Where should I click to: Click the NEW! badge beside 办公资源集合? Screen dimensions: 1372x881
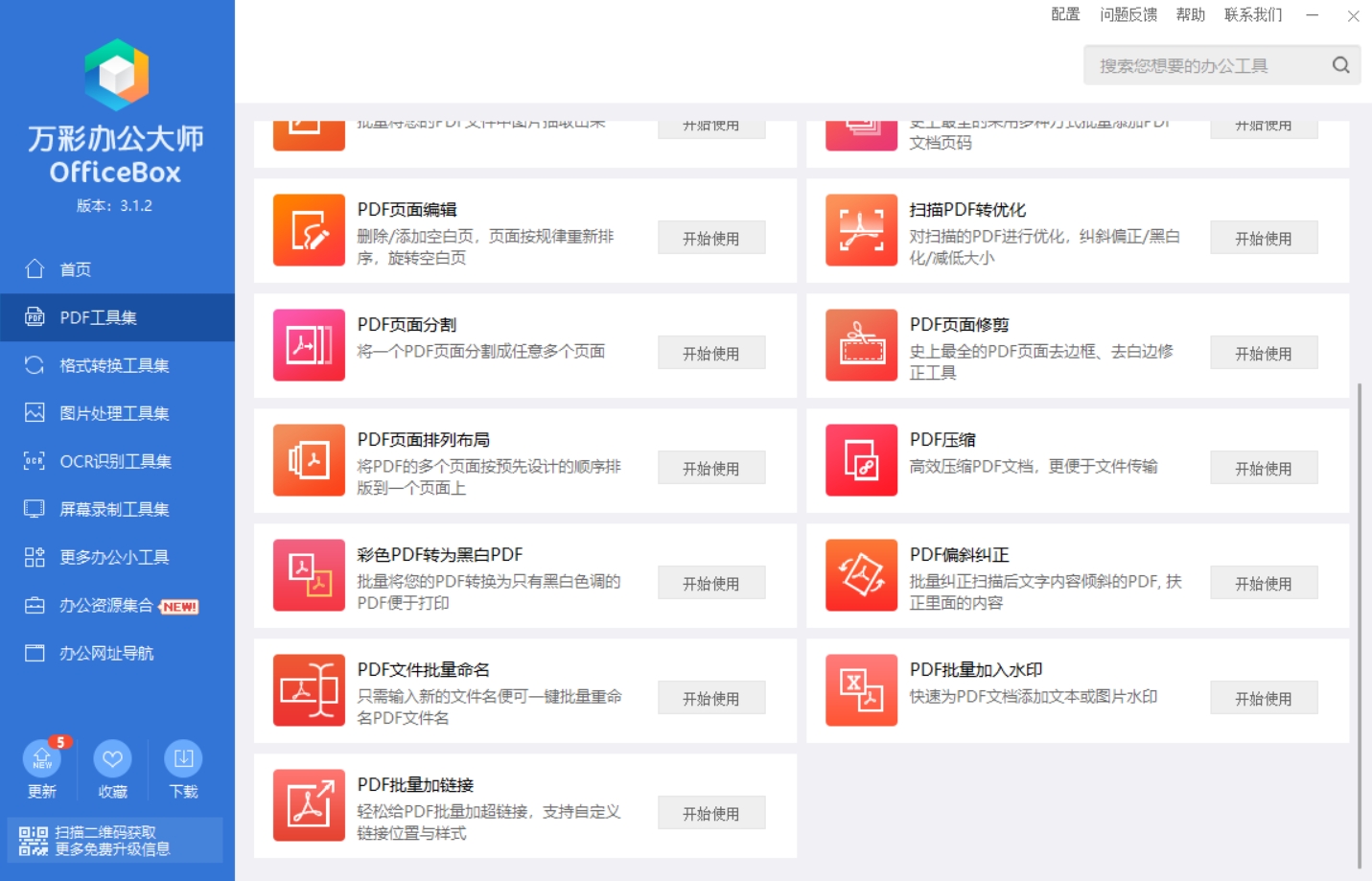[179, 607]
